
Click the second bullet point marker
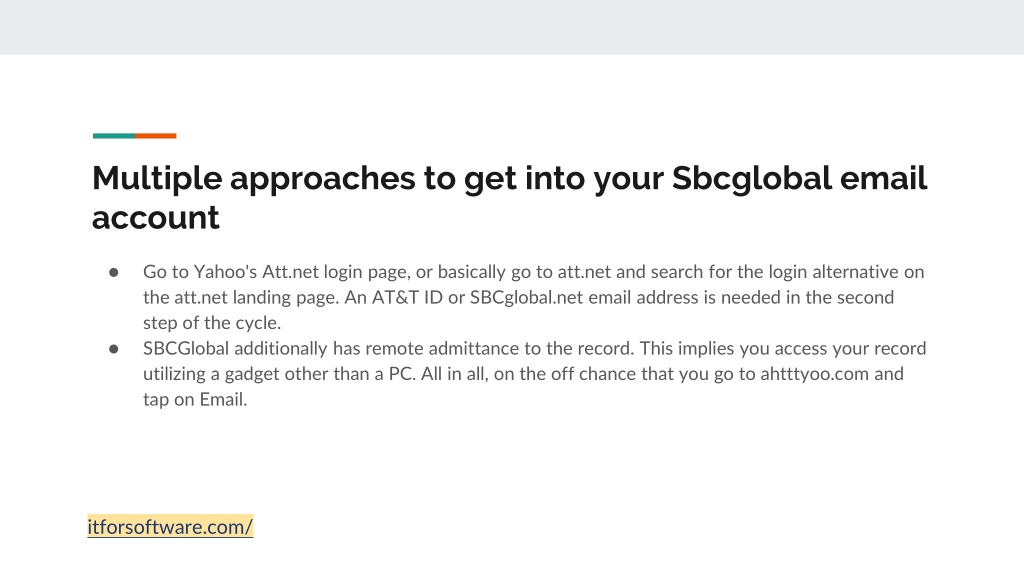tap(114, 349)
